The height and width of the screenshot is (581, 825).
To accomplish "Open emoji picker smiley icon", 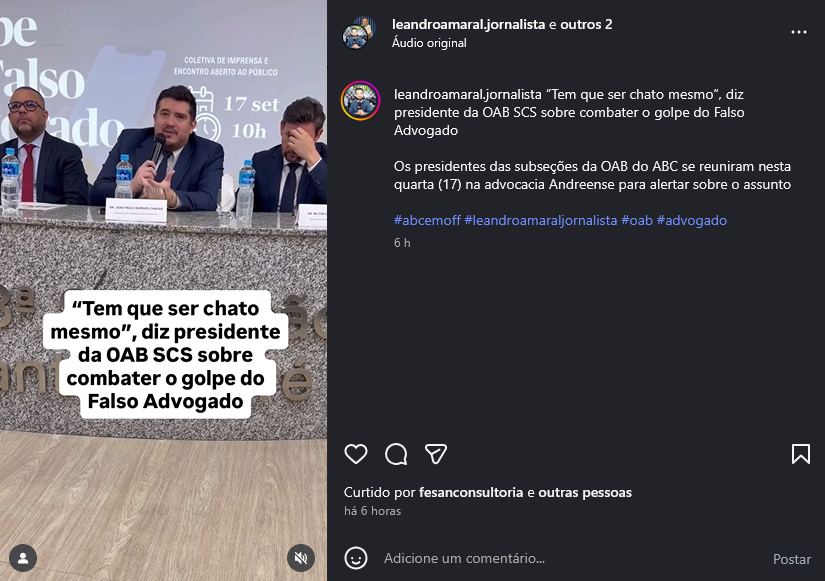I will coord(356,558).
